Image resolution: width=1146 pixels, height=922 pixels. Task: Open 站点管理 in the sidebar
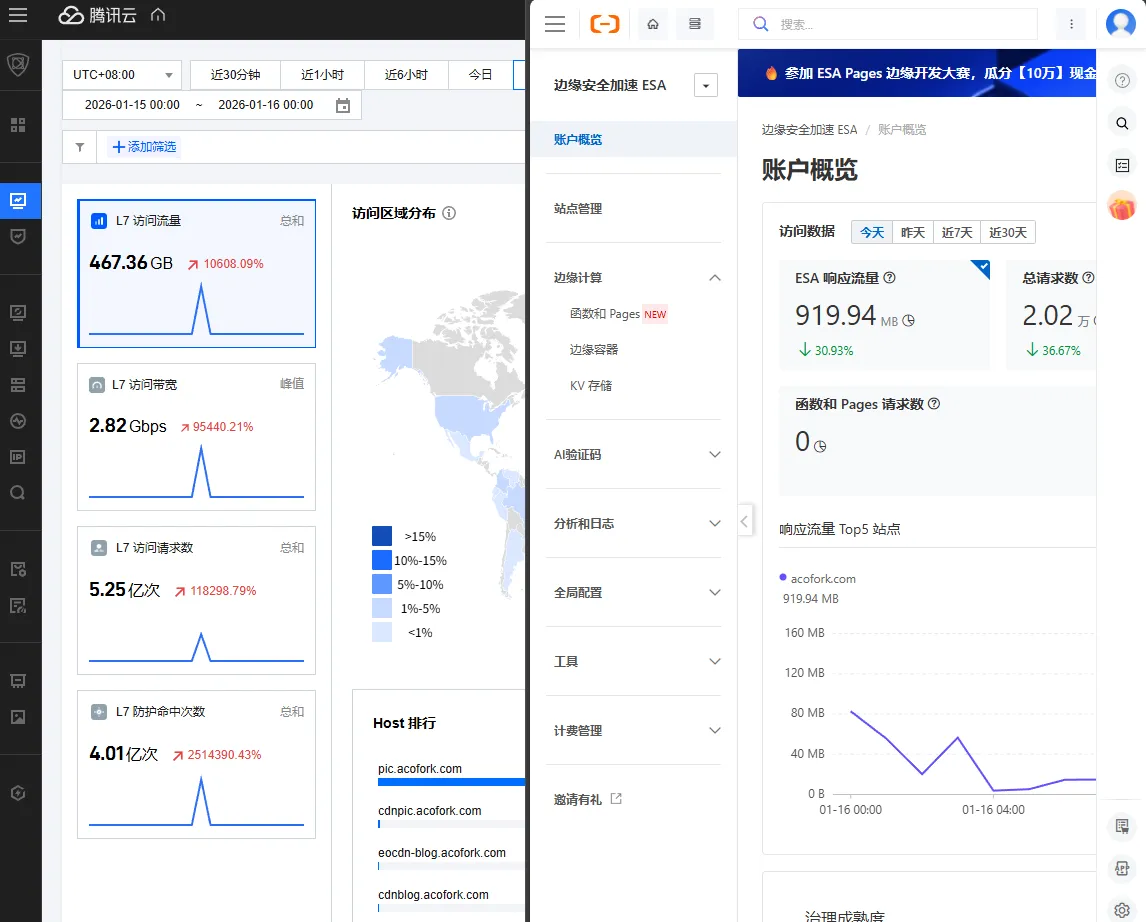pos(578,208)
